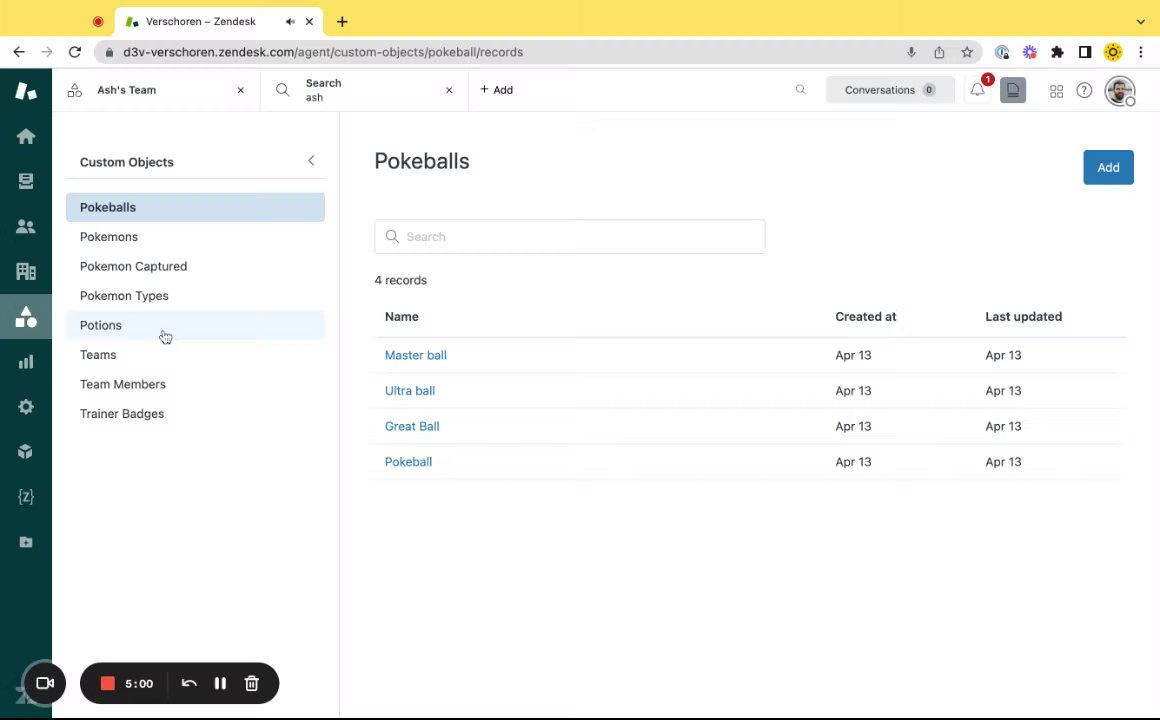Image resolution: width=1160 pixels, height=720 pixels.
Task: Open the {z} app icon in sidebar
Action: [26, 497]
